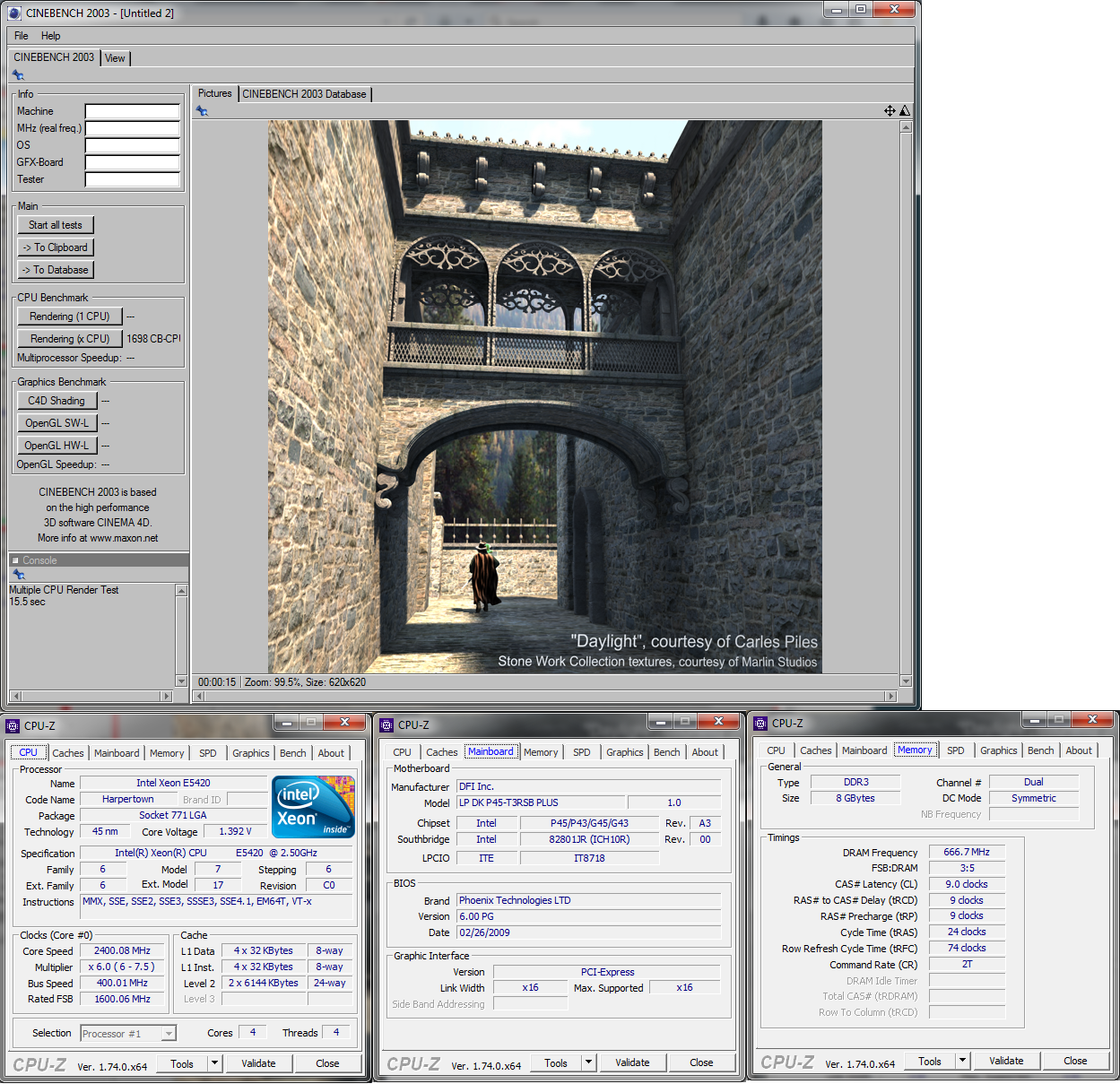The image size is (1120, 1084).
Task: Click the Intel Xeon E5420 name field
Action: pyautogui.click(x=173, y=784)
